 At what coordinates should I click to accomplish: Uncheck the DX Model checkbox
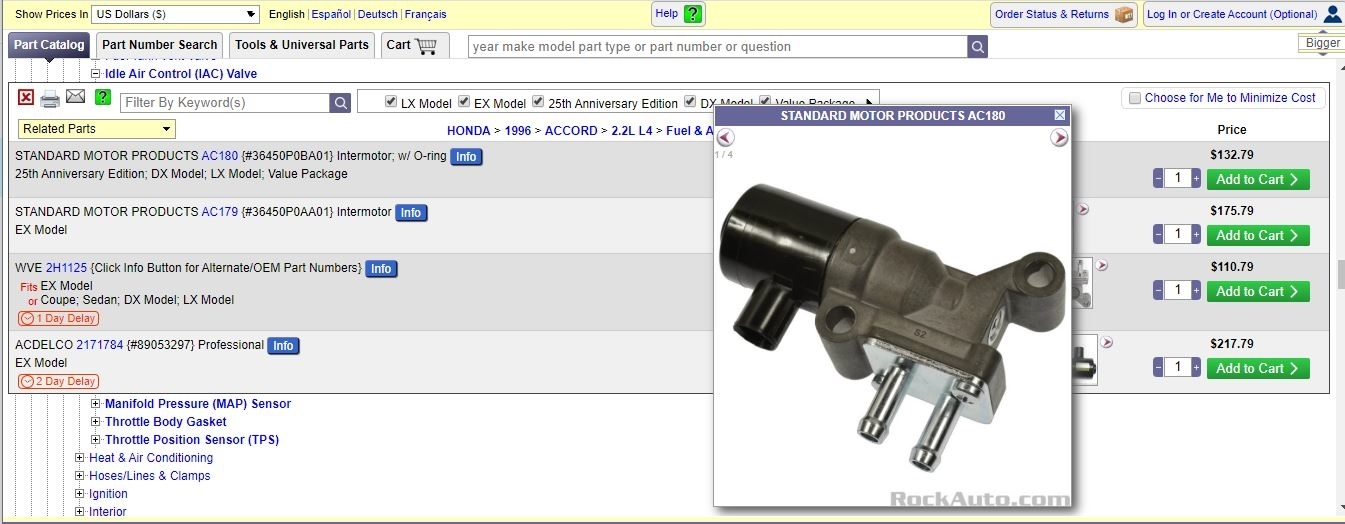690,102
